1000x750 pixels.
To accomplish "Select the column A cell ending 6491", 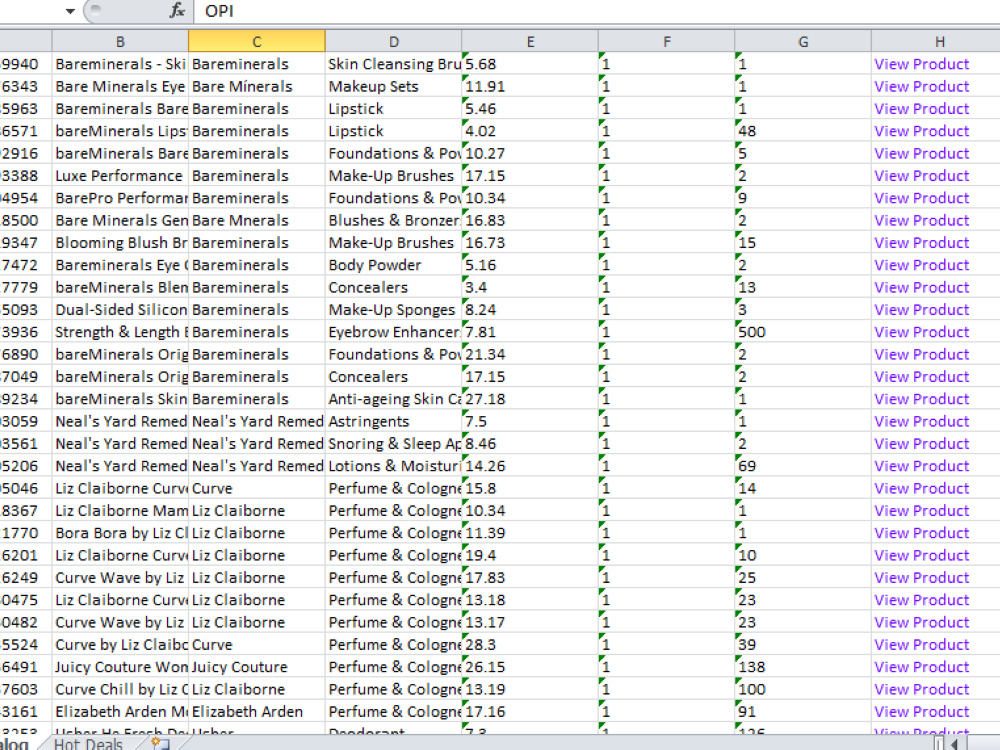I will (x=26, y=666).
